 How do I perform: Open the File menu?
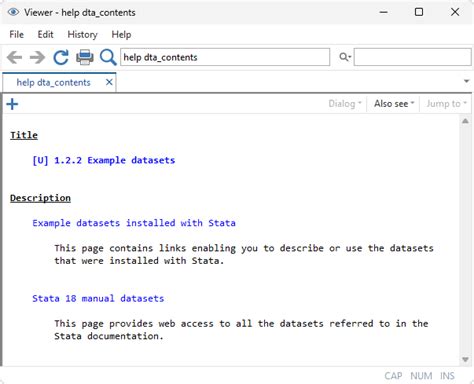(16, 34)
